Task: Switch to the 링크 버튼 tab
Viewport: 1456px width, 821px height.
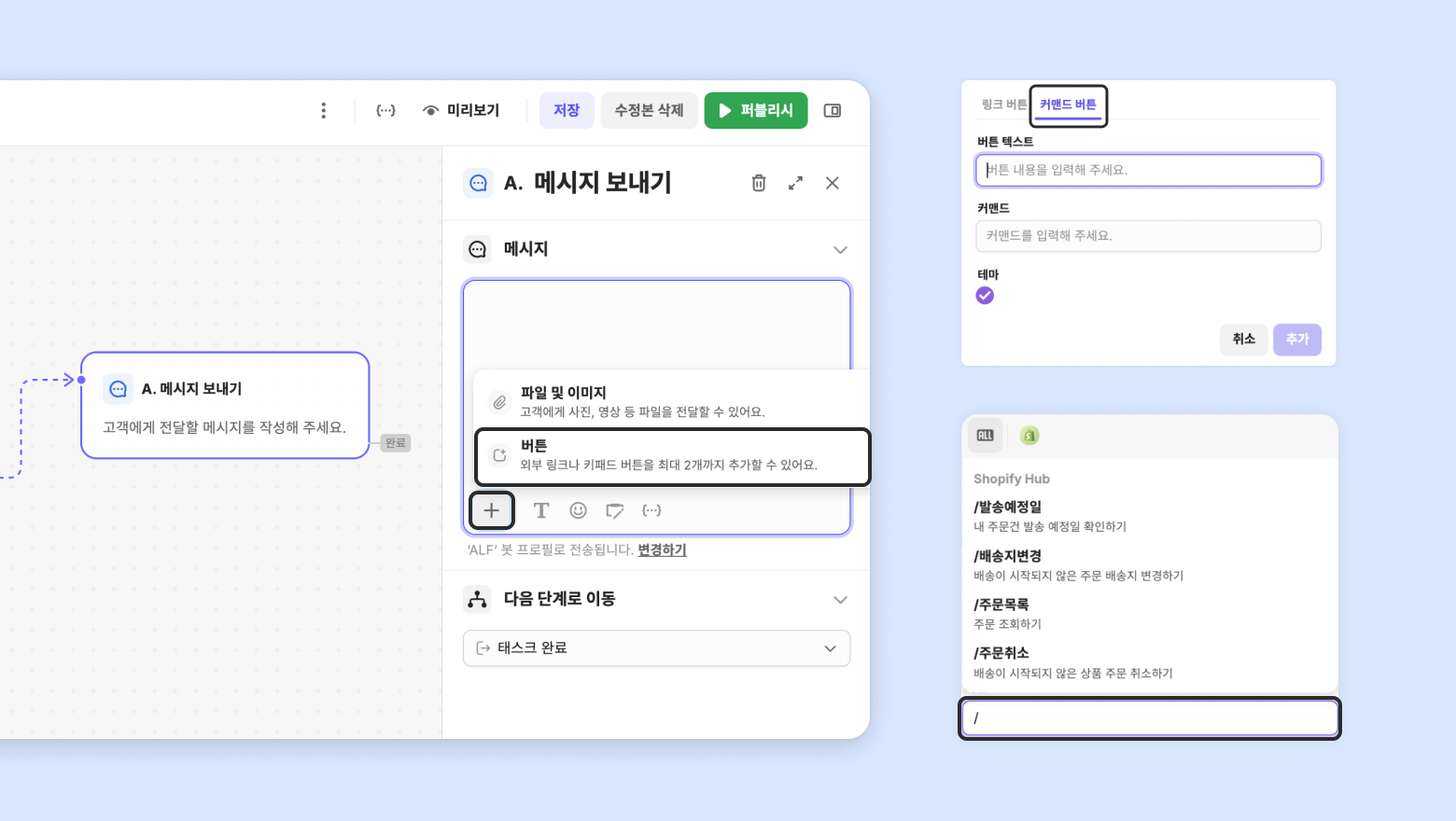Action: click(1004, 104)
